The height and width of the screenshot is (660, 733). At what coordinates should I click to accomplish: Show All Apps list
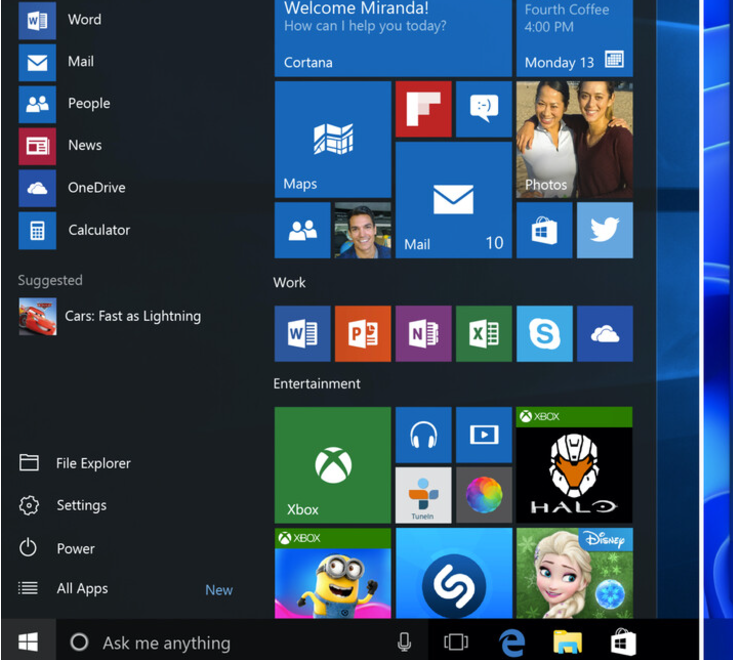[x=63, y=588]
